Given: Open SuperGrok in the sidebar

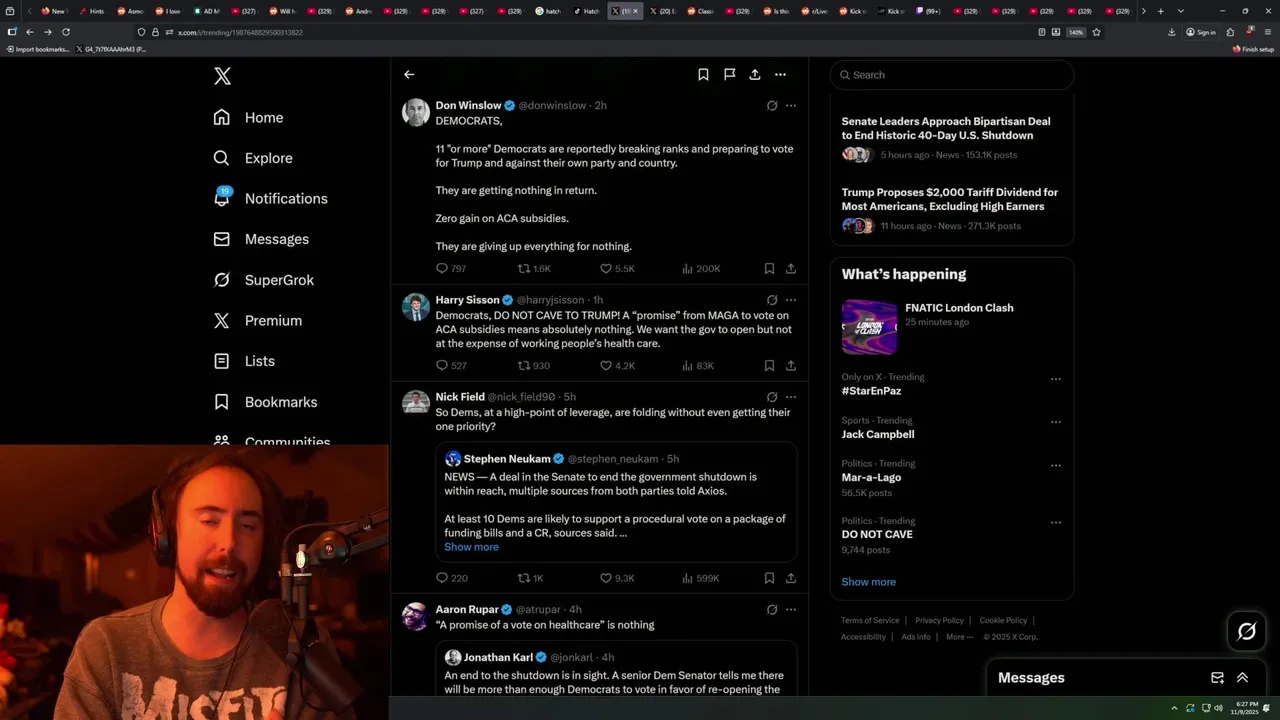Looking at the screenshot, I should click(x=264, y=280).
